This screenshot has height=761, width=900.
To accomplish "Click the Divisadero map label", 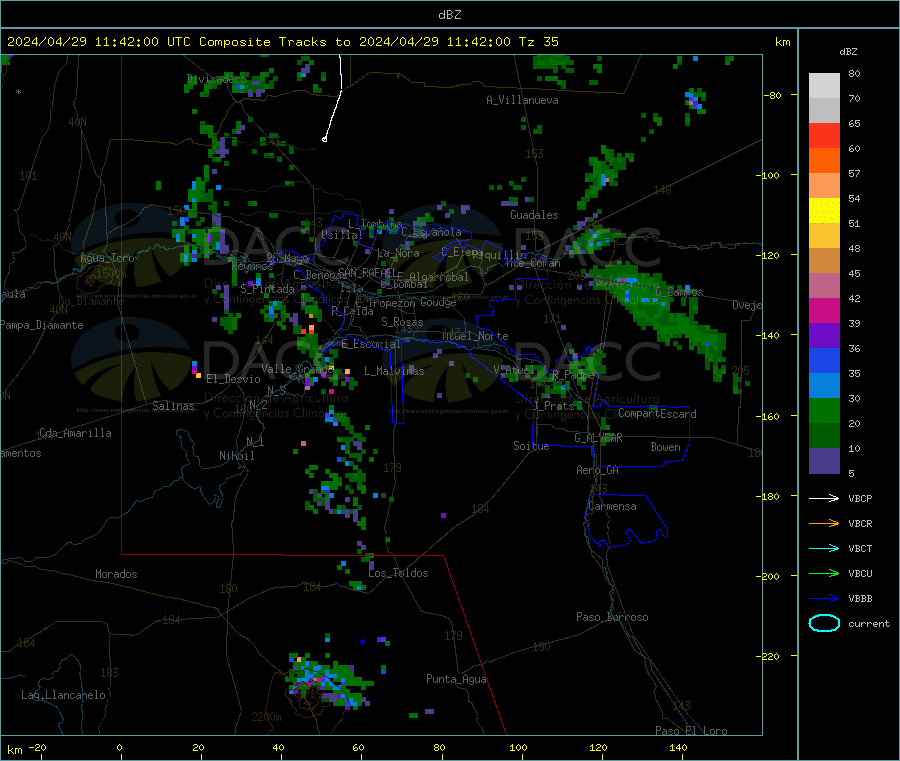I will click(x=216, y=79).
